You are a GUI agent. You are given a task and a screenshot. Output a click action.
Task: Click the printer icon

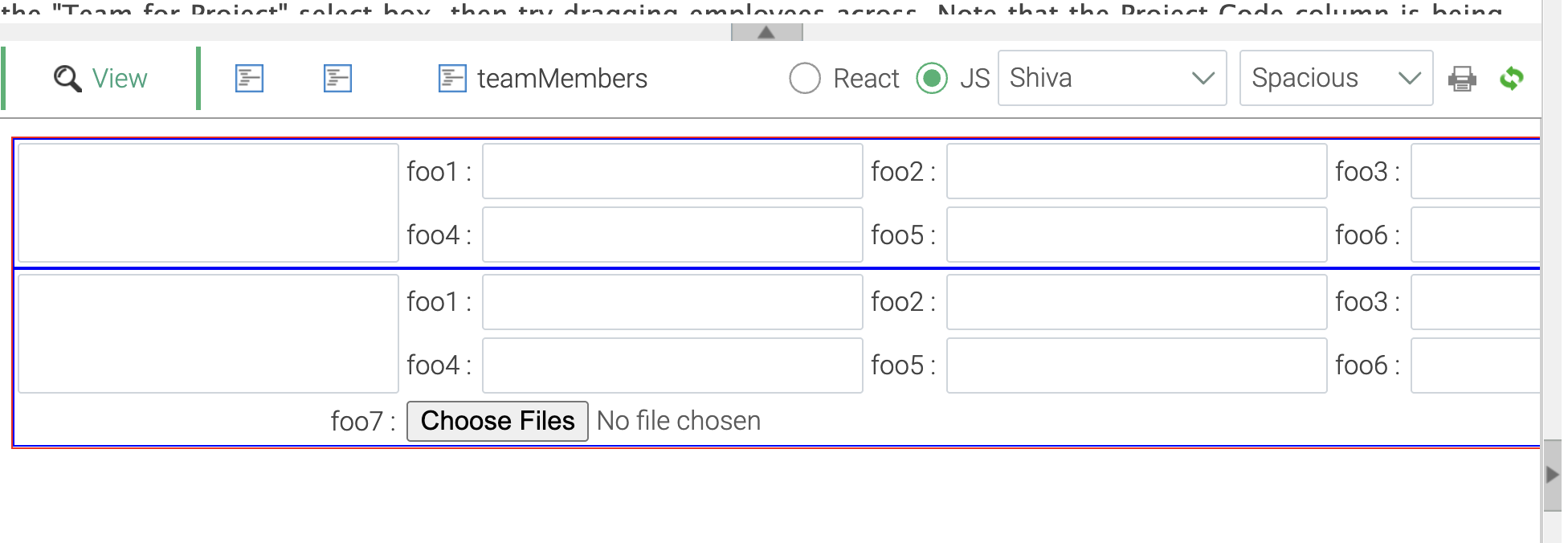point(1462,79)
